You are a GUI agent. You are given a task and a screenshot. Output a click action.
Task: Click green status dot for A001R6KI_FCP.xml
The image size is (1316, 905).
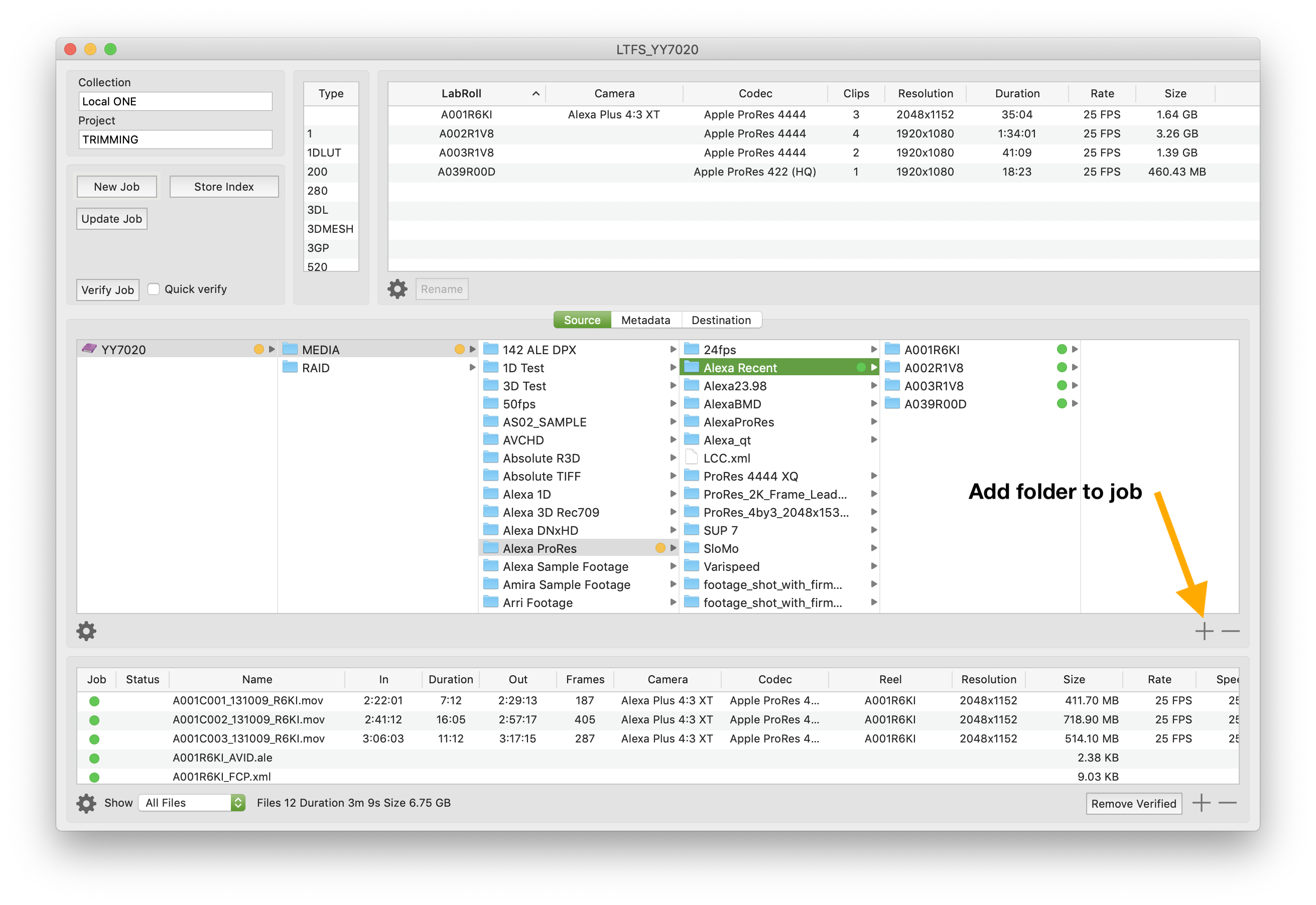click(94, 777)
